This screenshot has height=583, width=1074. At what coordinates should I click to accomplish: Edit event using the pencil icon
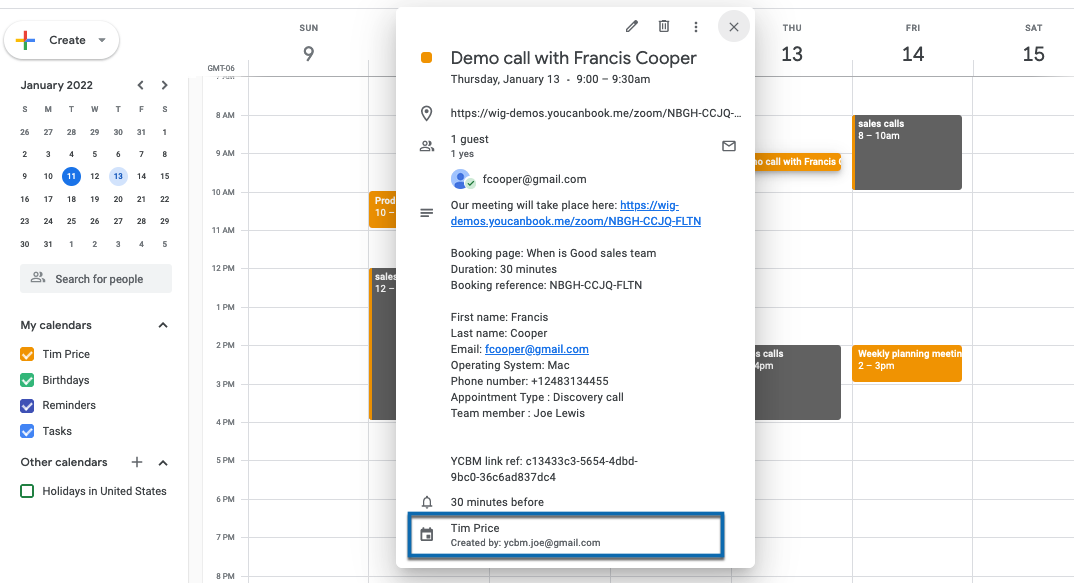click(x=632, y=27)
